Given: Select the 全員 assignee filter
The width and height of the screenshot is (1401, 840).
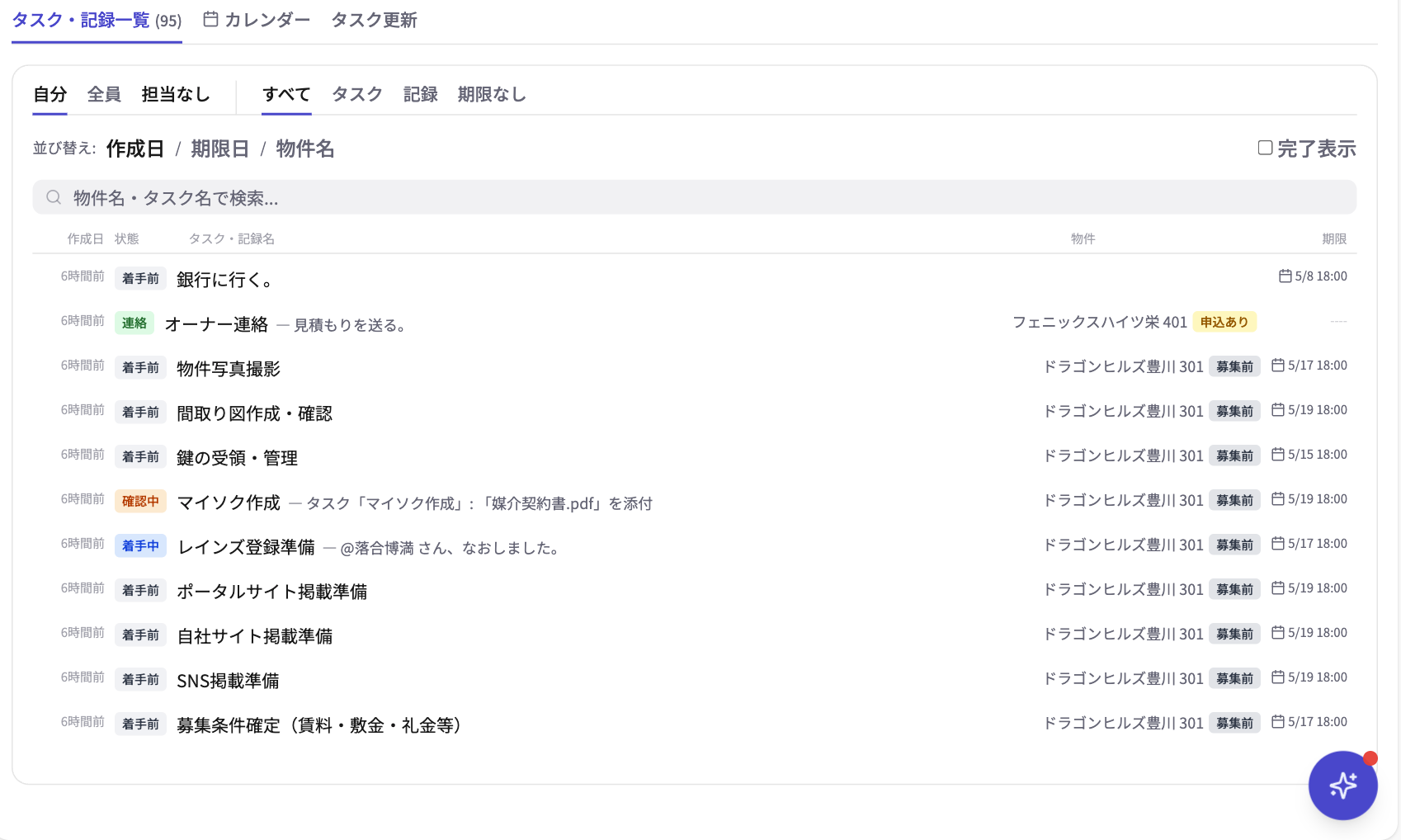Looking at the screenshot, I should (104, 94).
